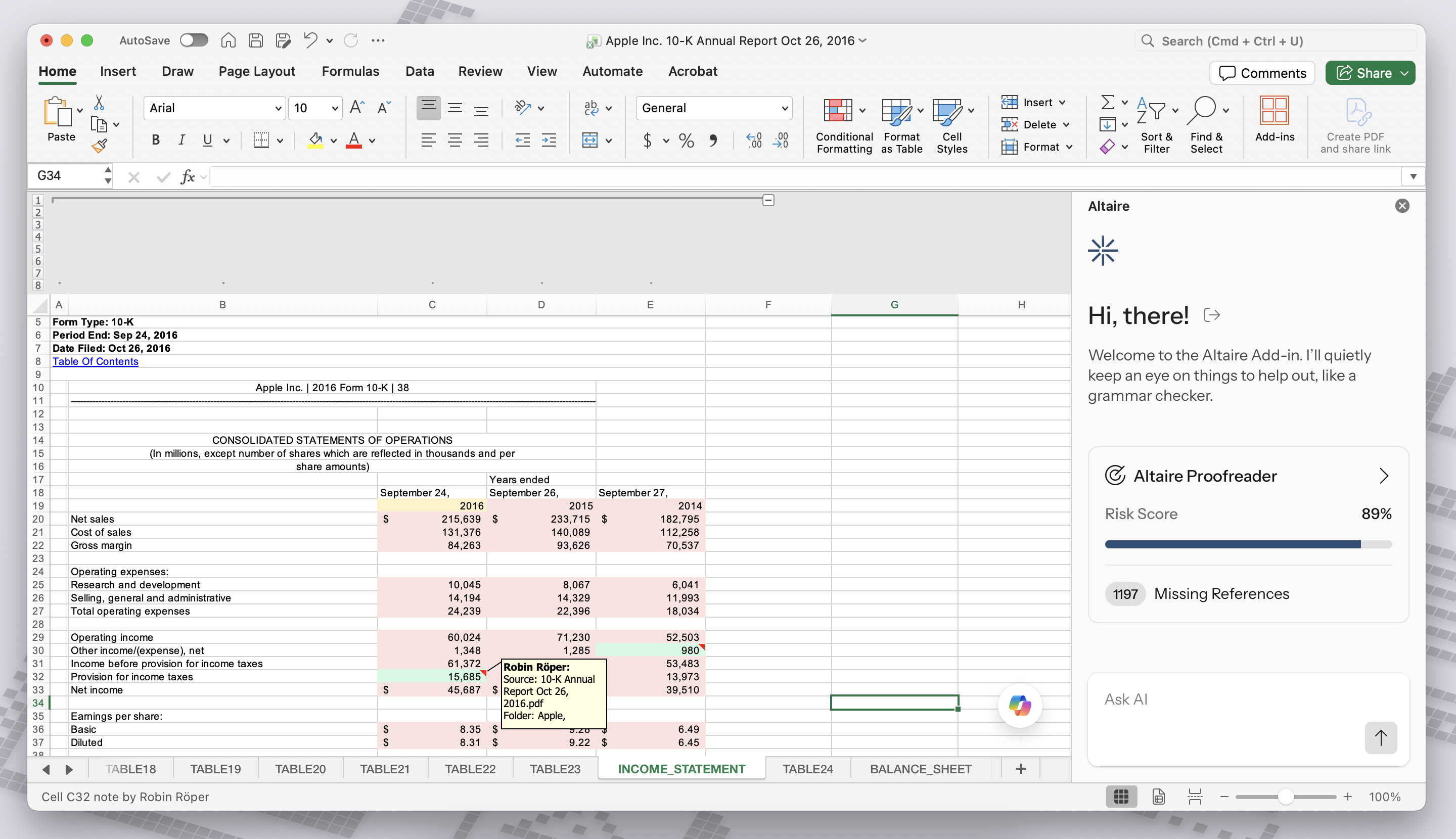This screenshot has height=839, width=1456.
Task: Close the Altaire panel
Action: coord(1402,206)
